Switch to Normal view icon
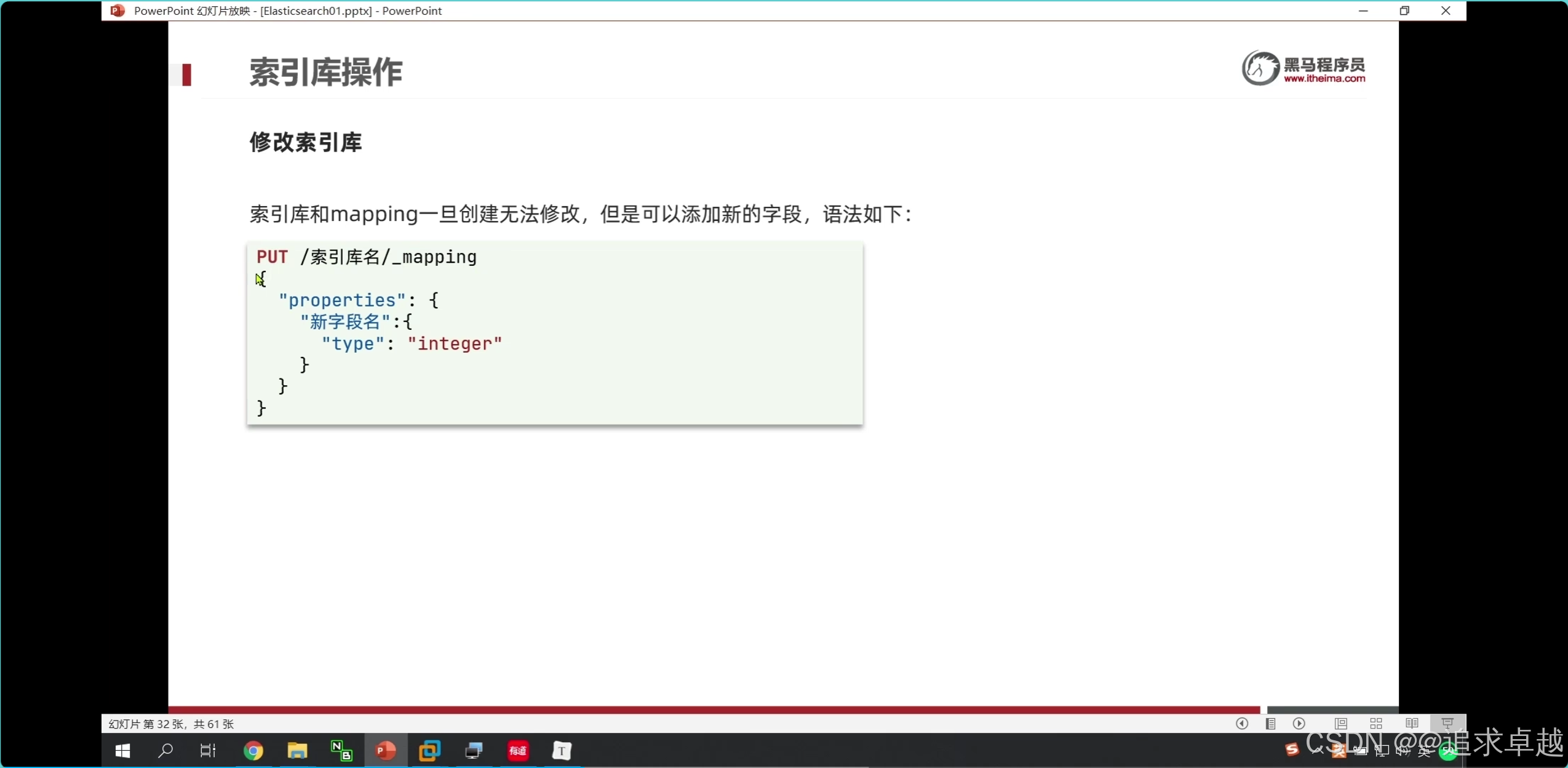1568x768 pixels. click(1341, 724)
